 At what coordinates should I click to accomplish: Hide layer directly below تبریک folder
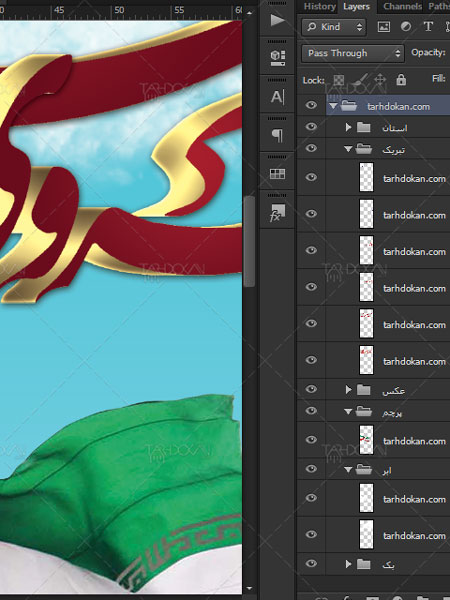pyautogui.click(x=311, y=177)
